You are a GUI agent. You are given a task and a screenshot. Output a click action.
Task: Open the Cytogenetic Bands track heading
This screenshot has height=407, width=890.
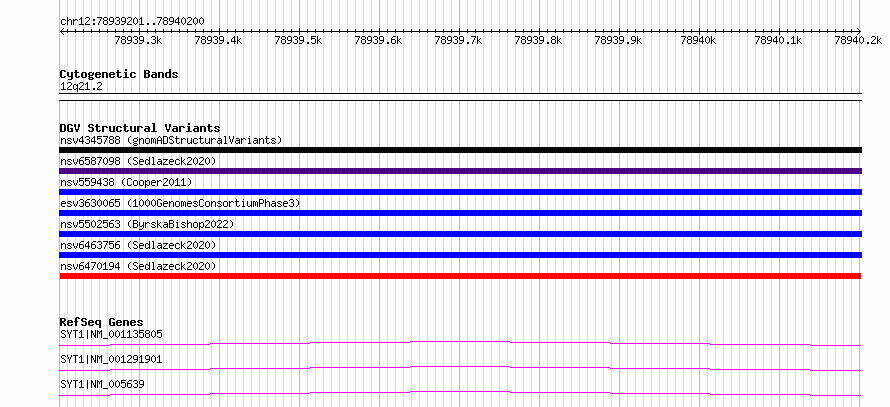point(119,74)
